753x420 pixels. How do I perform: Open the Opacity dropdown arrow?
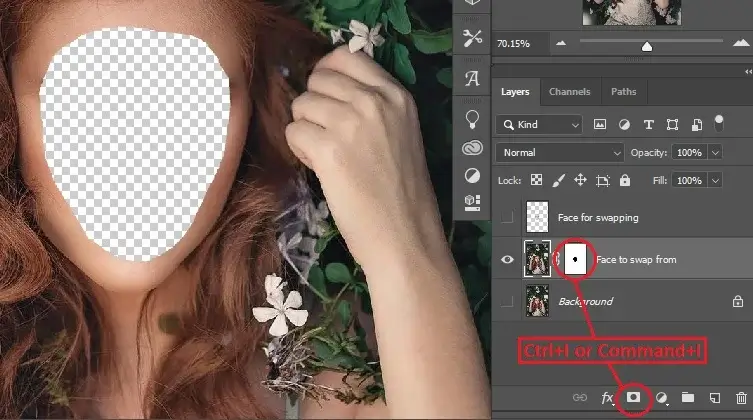coord(715,153)
